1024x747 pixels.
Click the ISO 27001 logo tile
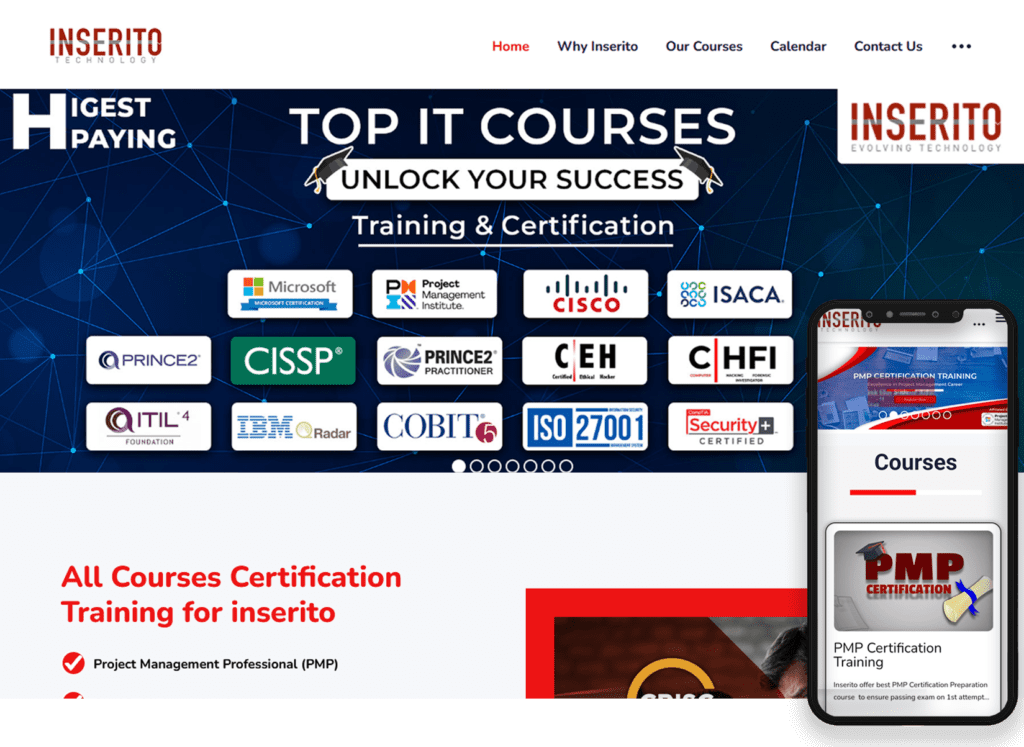point(585,426)
